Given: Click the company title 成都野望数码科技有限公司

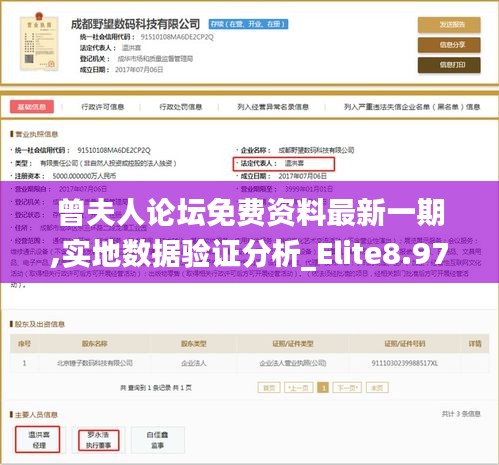Looking at the screenshot, I should pyautogui.click(x=135, y=24).
